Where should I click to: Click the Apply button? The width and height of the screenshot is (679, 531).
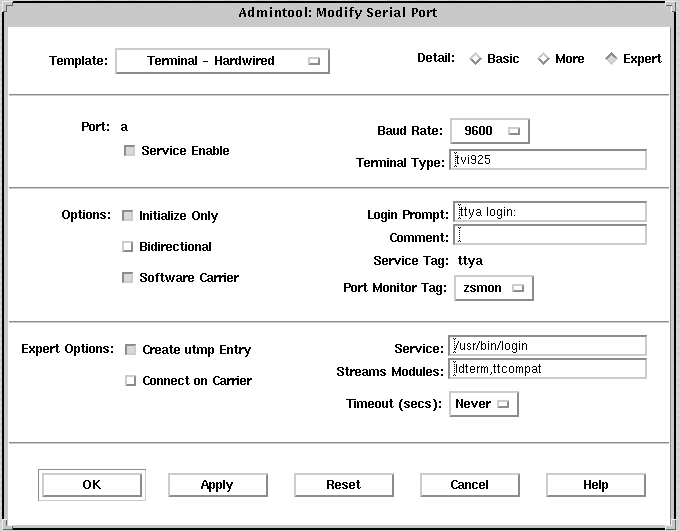(x=217, y=485)
